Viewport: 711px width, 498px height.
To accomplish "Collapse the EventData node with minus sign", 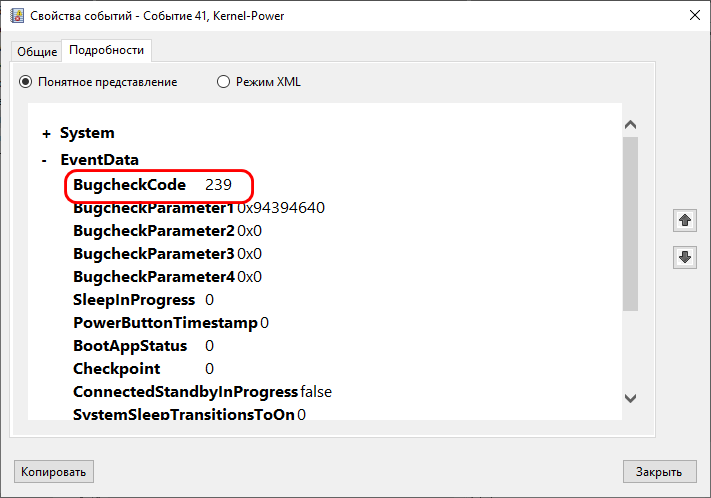I will [44, 161].
